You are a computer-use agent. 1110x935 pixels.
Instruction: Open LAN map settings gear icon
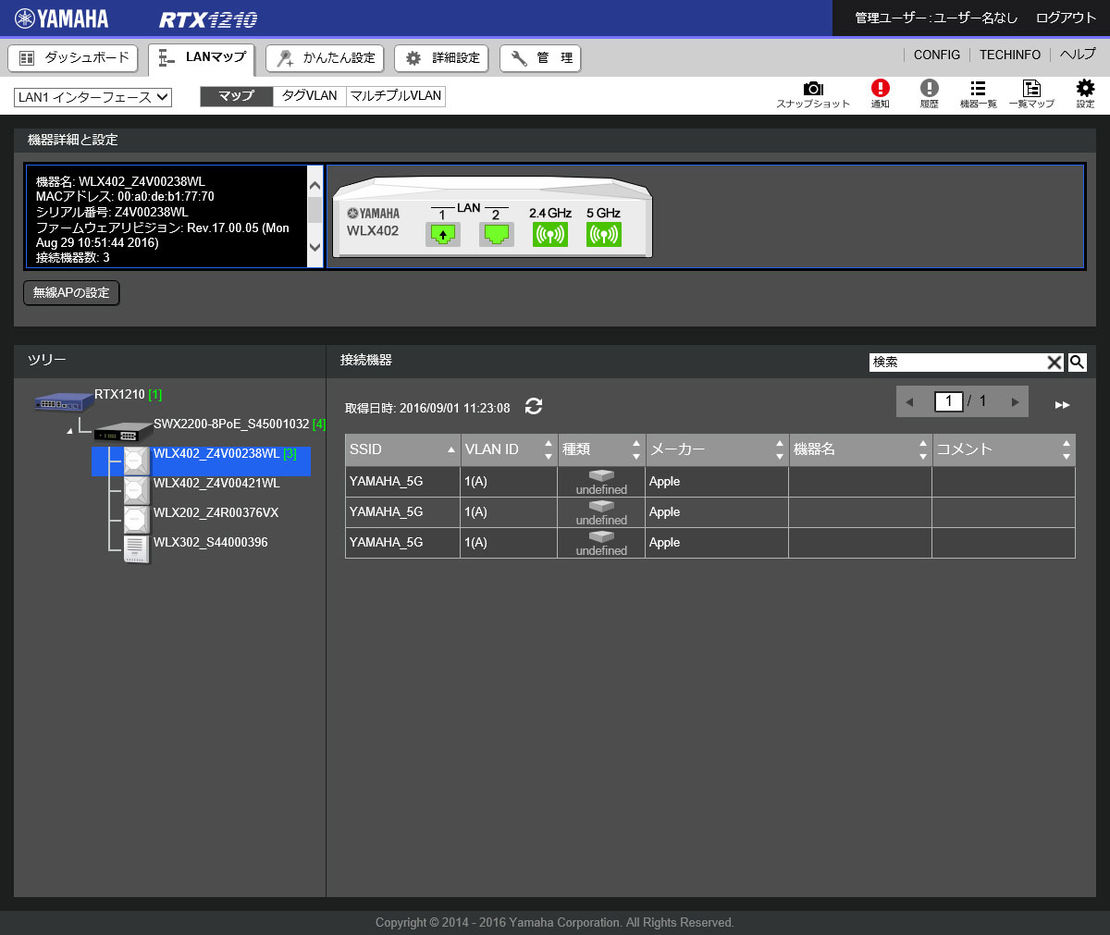pos(1085,94)
